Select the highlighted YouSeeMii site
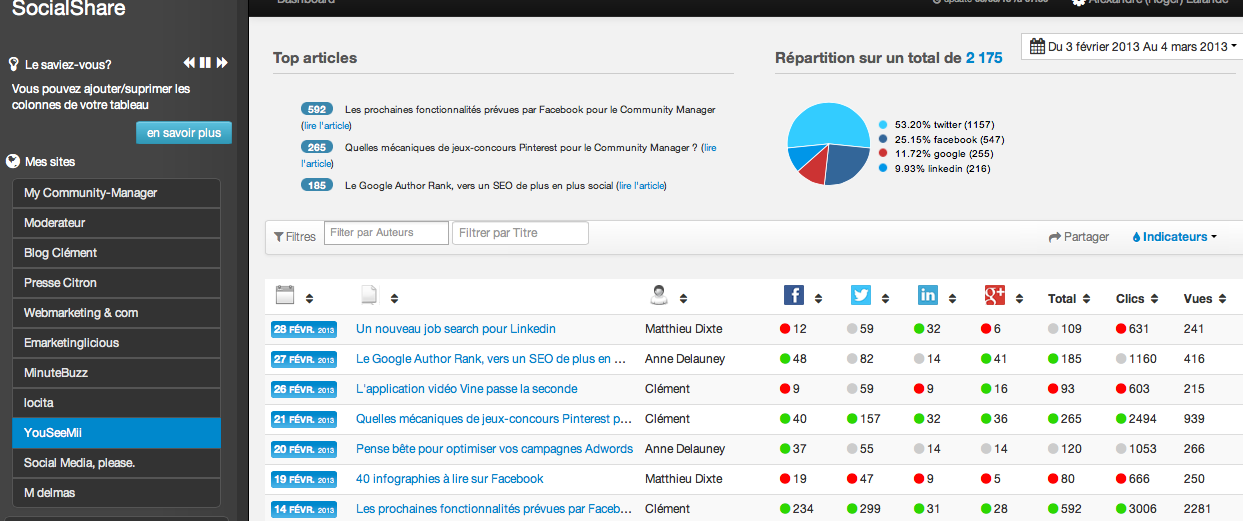The image size is (1243, 521). (116, 433)
